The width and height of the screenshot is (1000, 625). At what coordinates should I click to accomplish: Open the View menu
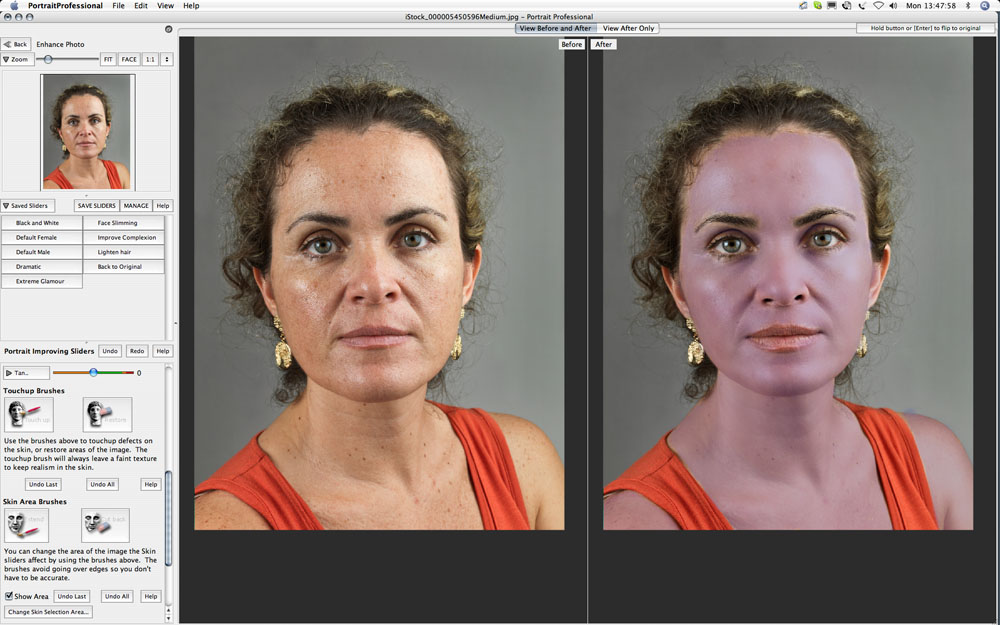[165, 6]
